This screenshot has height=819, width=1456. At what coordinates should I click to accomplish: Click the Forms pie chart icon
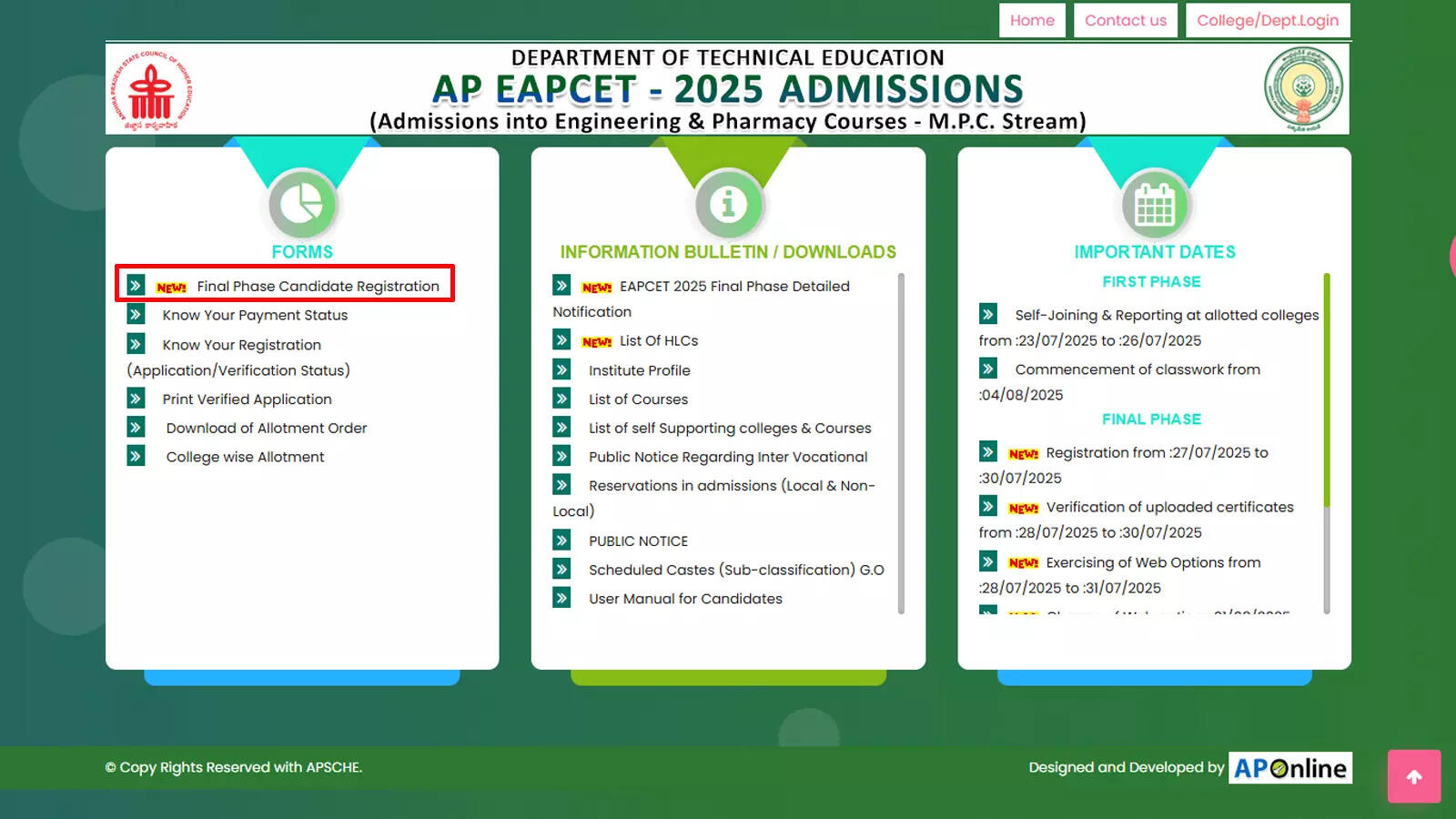pos(302,204)
